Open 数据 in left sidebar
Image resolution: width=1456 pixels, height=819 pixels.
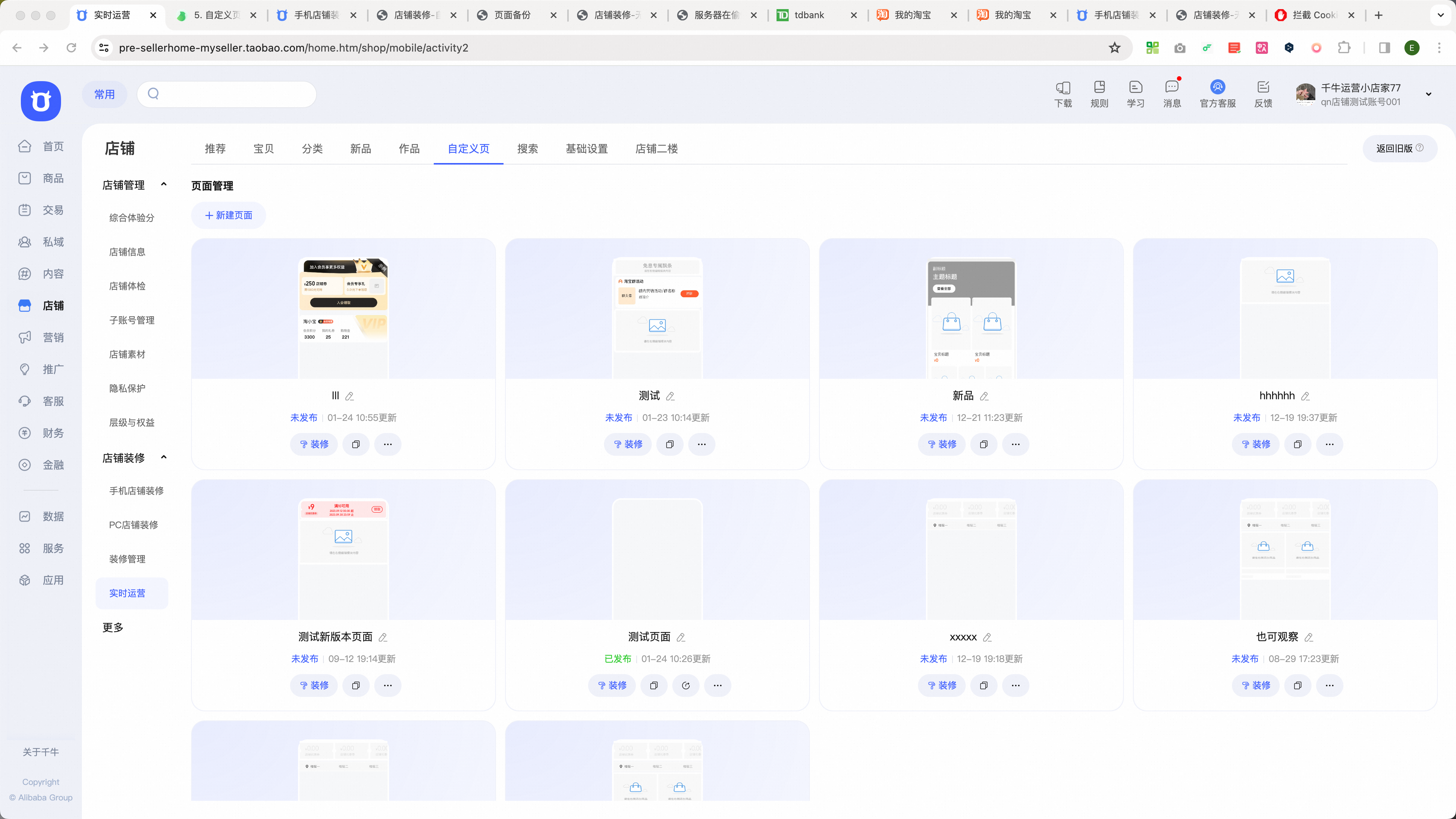[x=41, y=516]
